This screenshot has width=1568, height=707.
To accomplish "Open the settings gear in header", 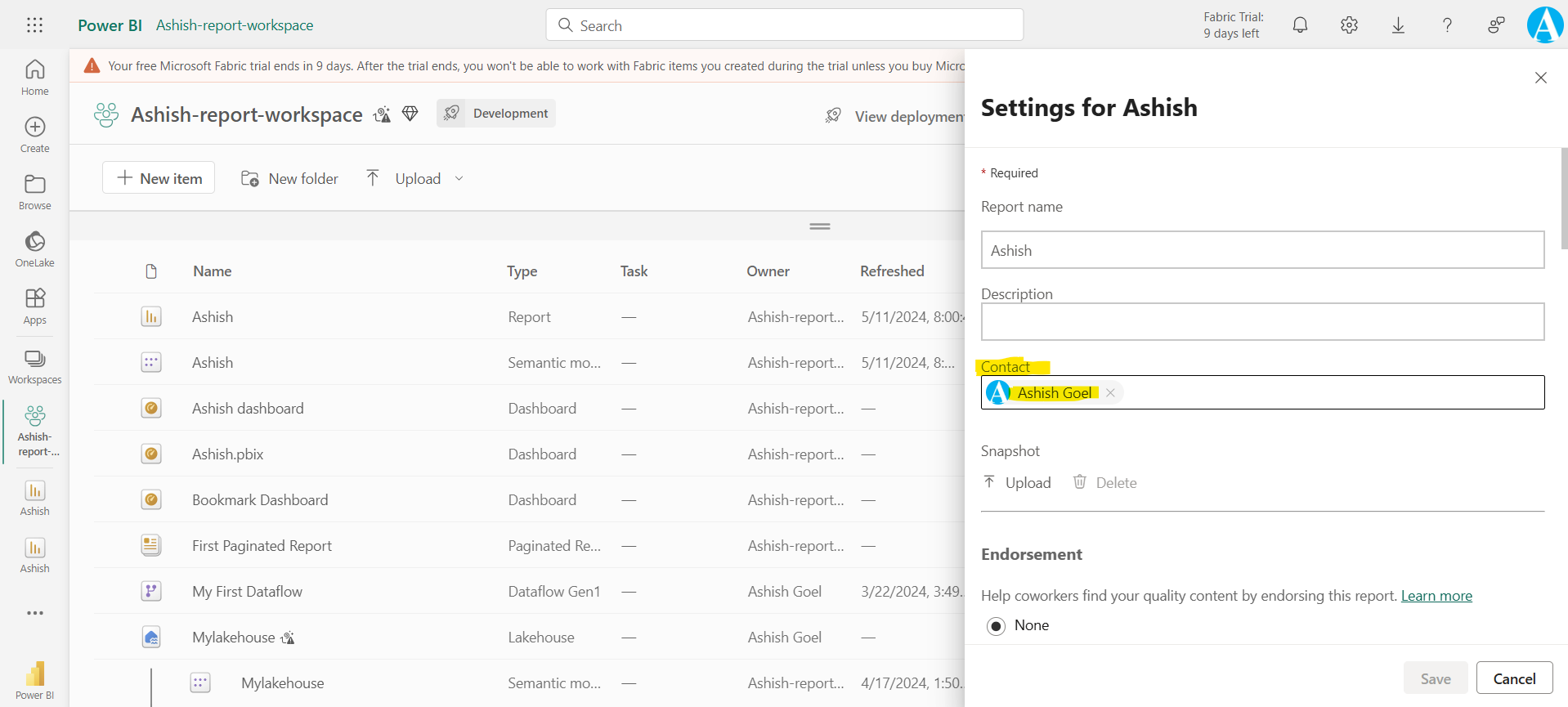I will point(1349,25).
